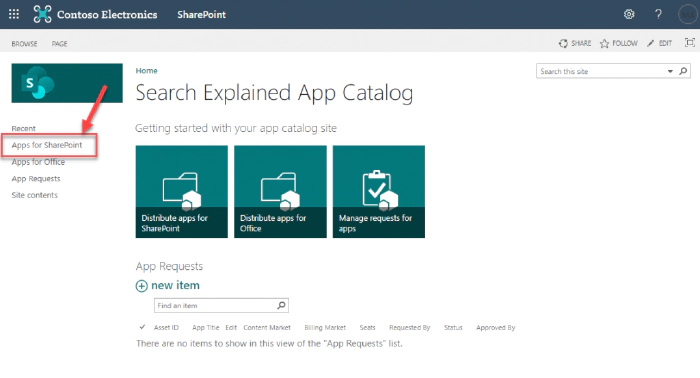Toggle select-all checkmark in list header
This screenshot has width=700, height=378.
pos(142,327)
